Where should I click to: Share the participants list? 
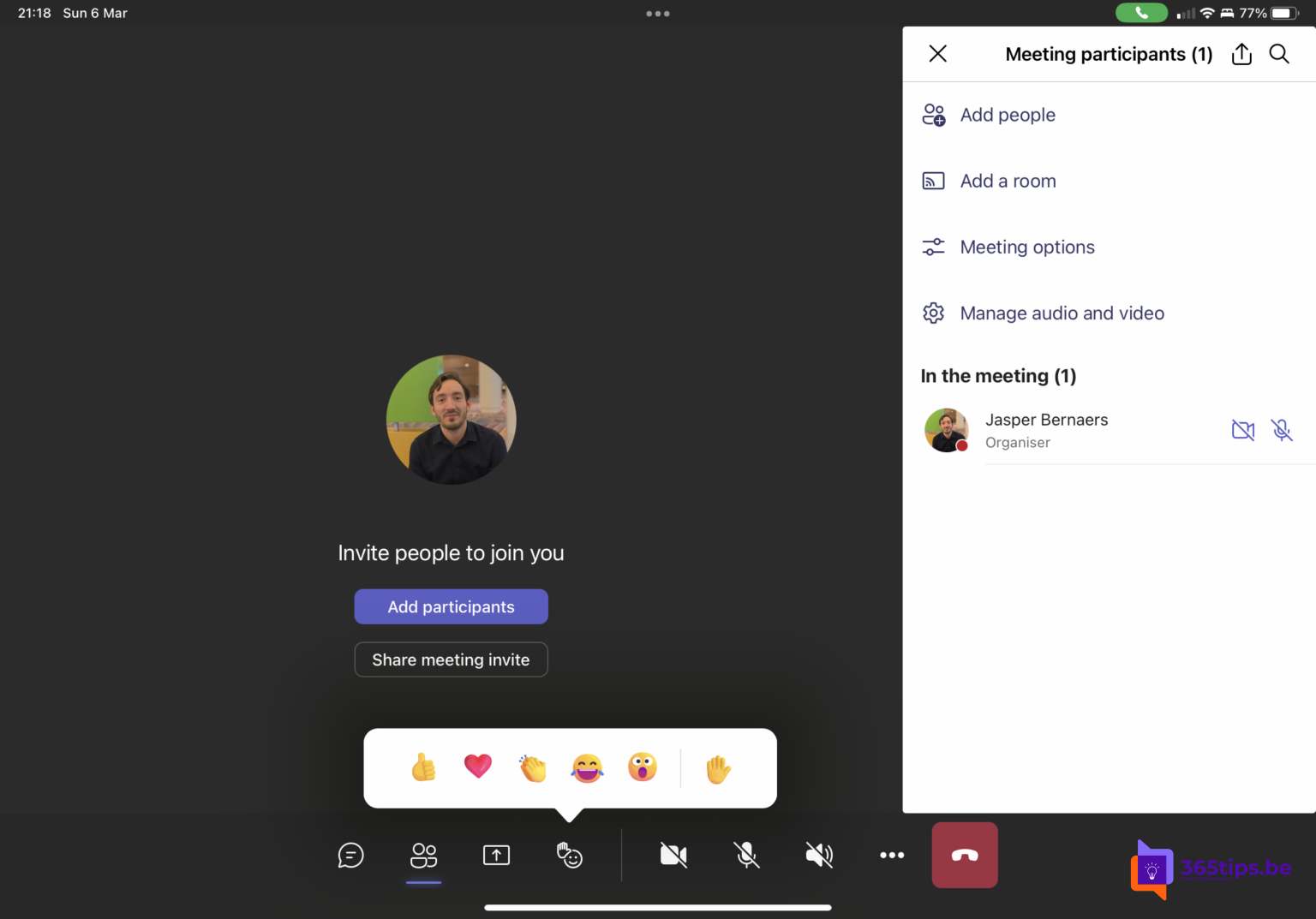pyautogui.click(x=1241, y=53)
